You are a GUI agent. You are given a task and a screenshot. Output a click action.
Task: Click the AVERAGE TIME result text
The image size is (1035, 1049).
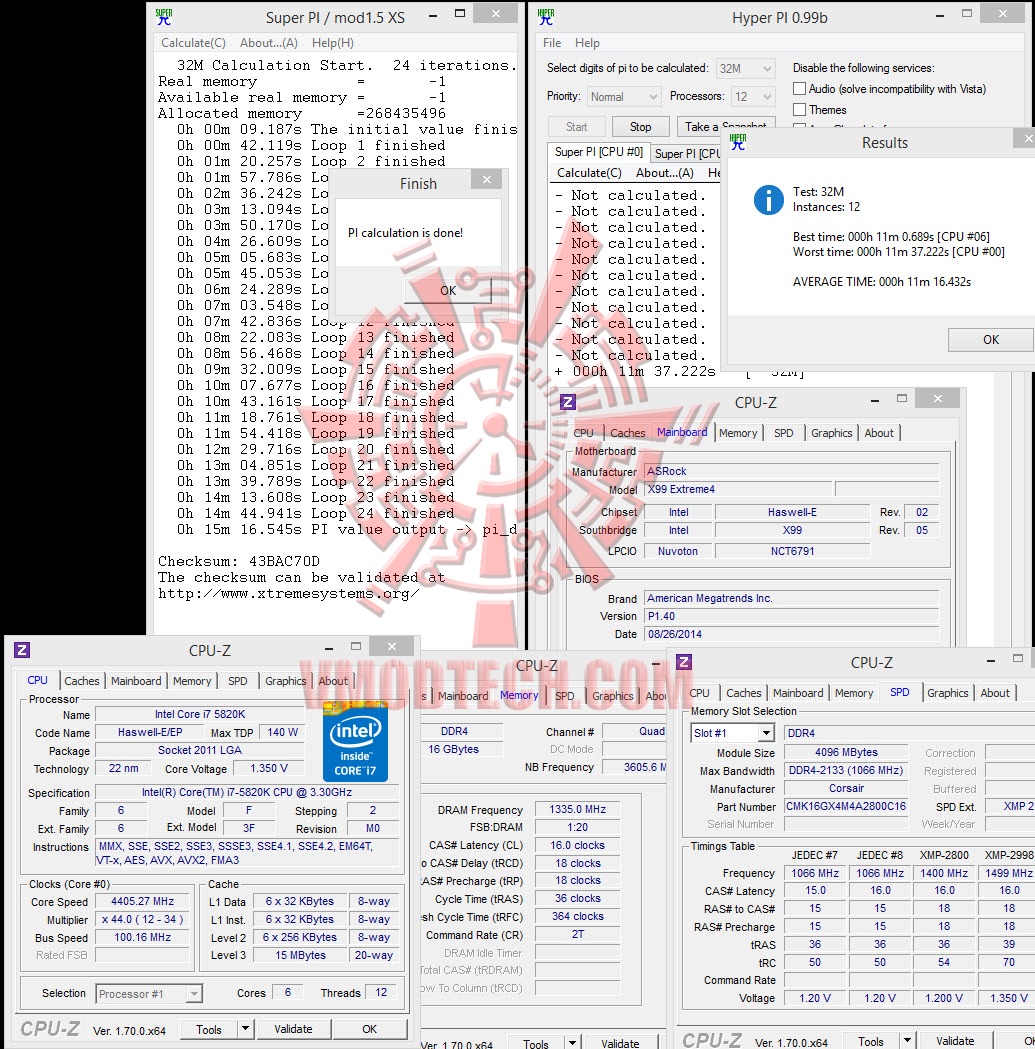tap(882, 282)
